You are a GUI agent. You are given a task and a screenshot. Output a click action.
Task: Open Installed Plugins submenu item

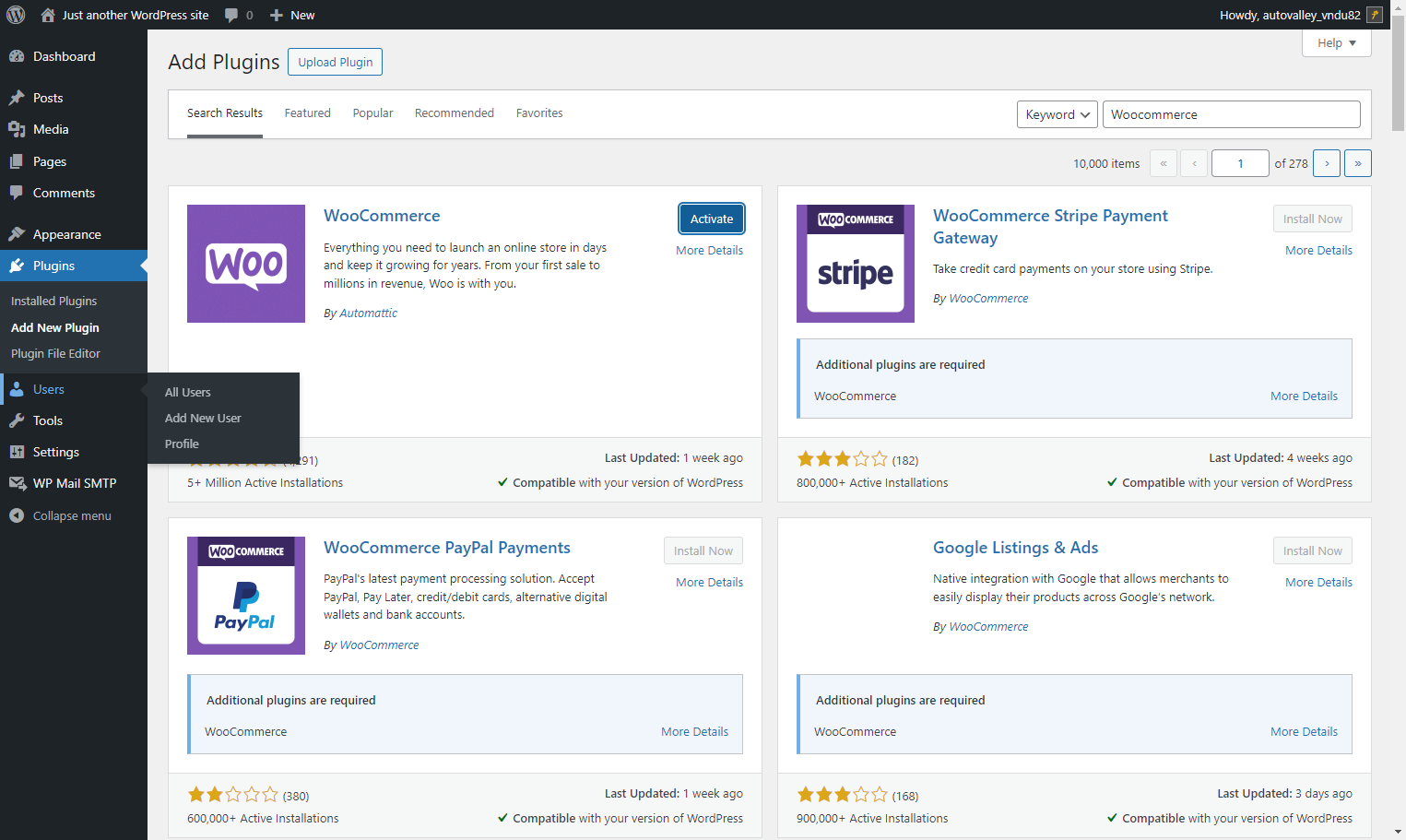53,301
